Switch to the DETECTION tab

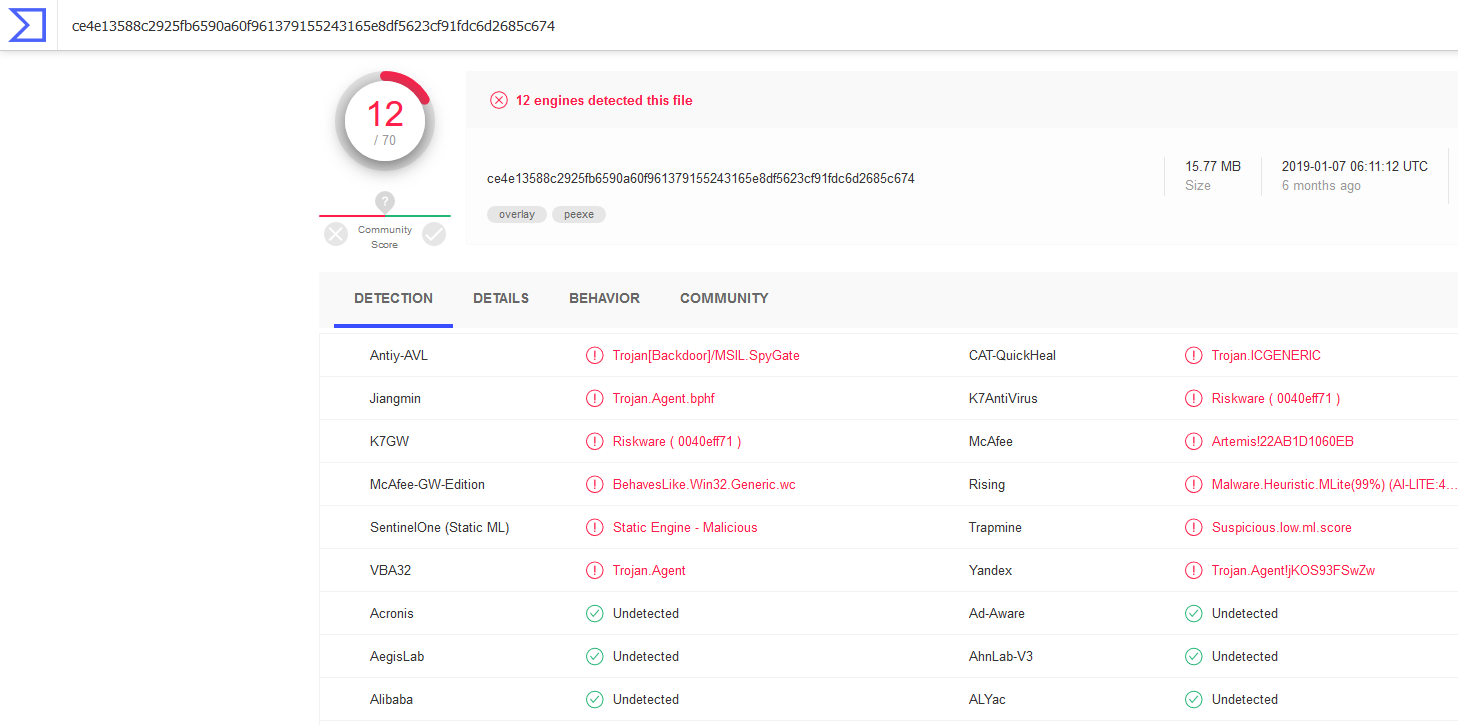pos(393,298)
